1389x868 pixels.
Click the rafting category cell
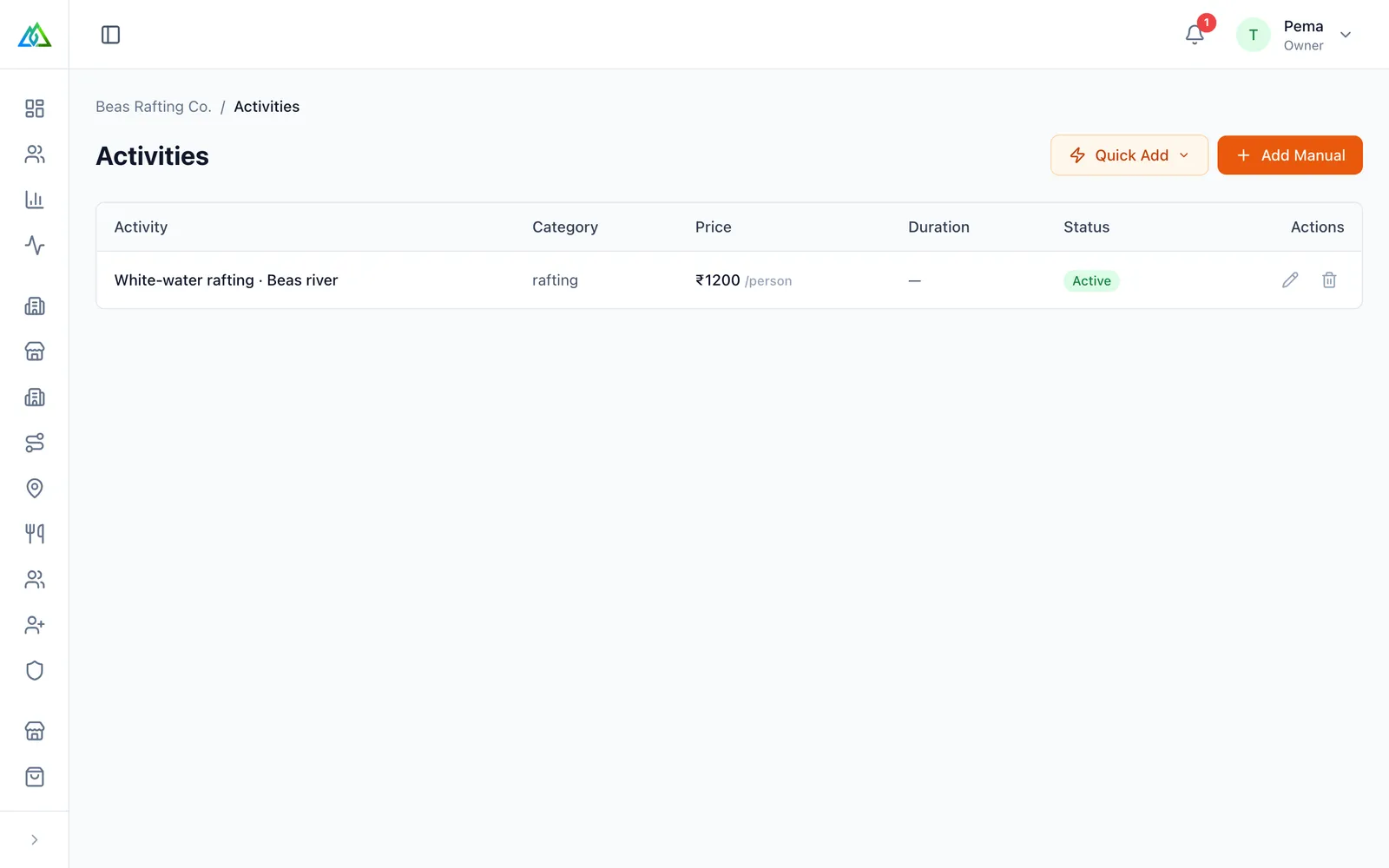click(x=555, y=280)
